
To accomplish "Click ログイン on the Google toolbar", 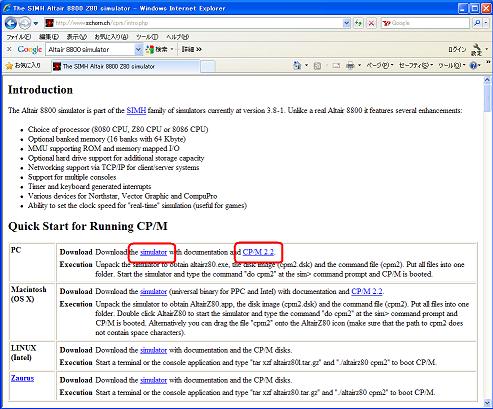I will 457,49.
